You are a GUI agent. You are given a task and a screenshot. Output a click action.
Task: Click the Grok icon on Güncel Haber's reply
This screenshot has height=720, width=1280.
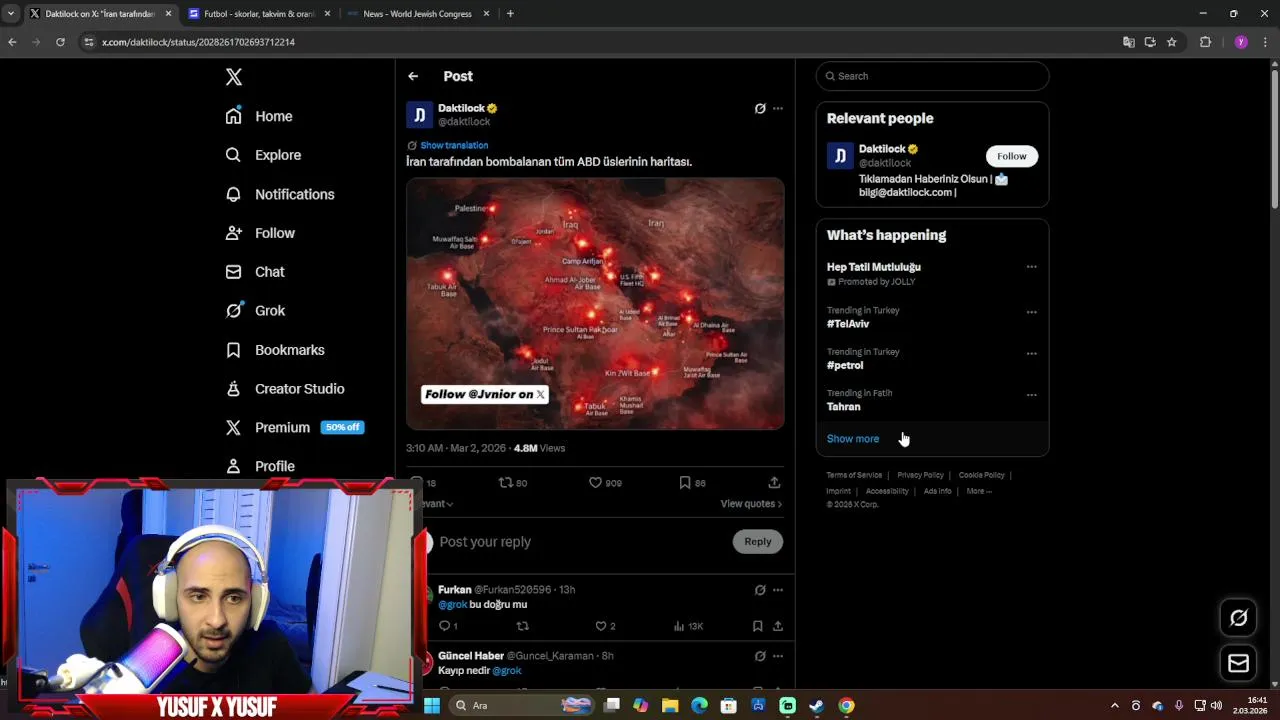760,656
